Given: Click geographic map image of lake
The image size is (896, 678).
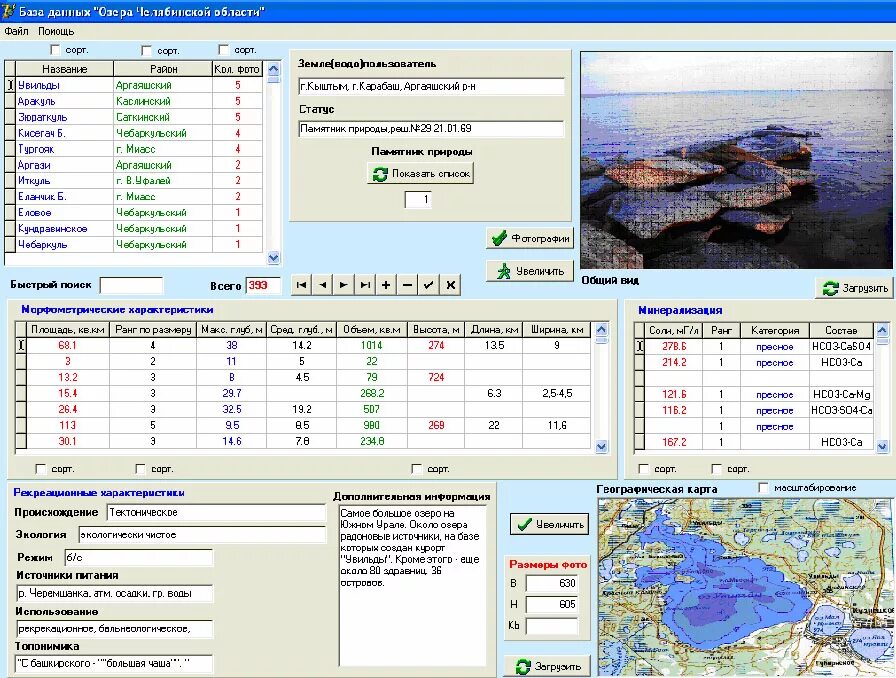Looking at the screenshot, I should pyautogui.click(x=745, y=587).
